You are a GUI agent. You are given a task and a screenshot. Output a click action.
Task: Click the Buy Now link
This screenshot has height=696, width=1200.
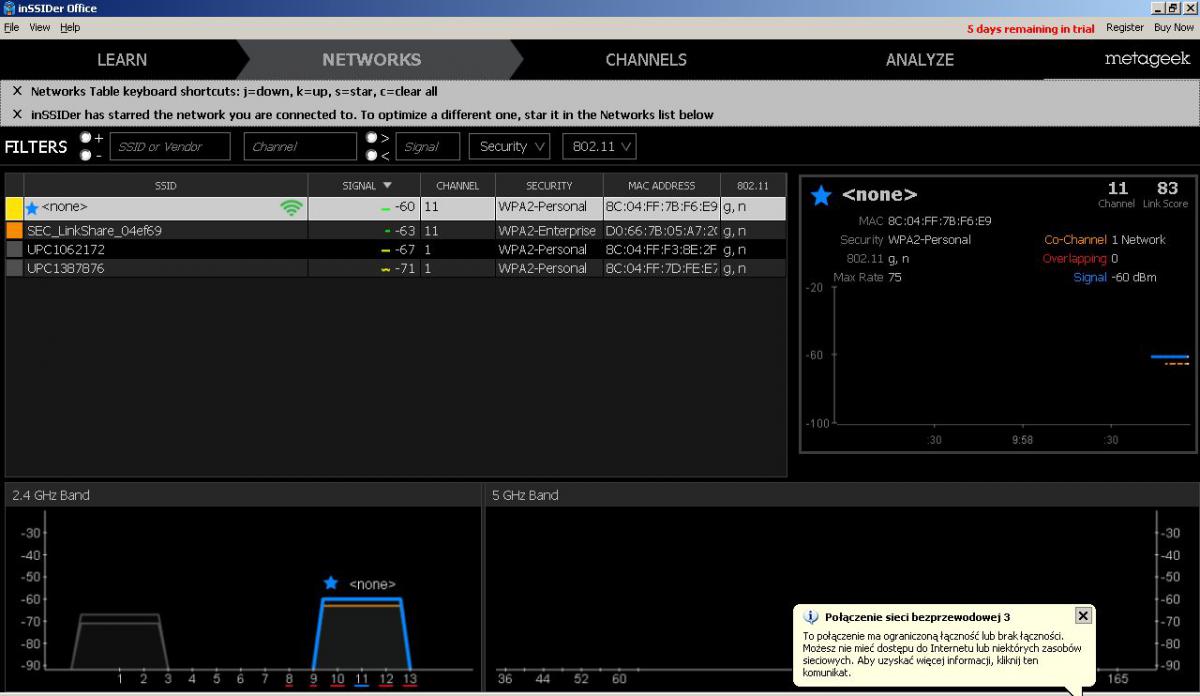[x=1174, y=28]
